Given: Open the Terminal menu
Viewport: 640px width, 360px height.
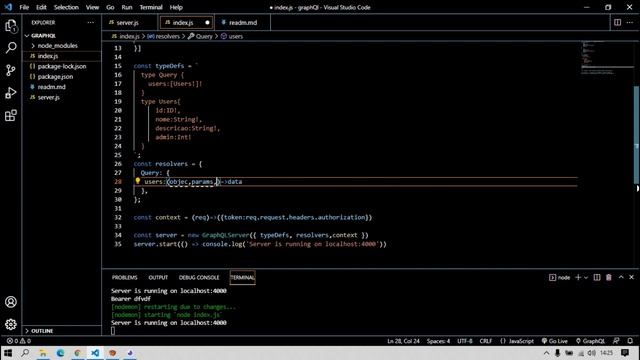Looking at the screenshot, I should click(x=151, y=7).
